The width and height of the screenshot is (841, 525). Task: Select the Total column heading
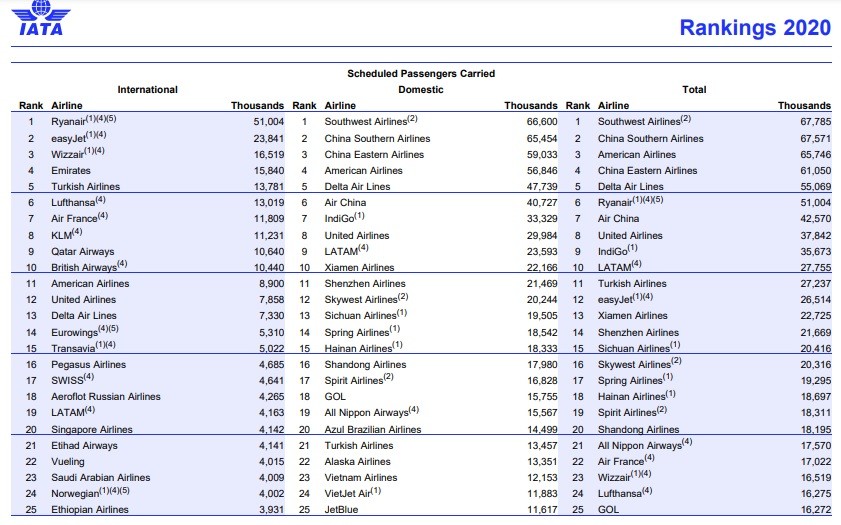pyautogui.click(x=693, y=89)
